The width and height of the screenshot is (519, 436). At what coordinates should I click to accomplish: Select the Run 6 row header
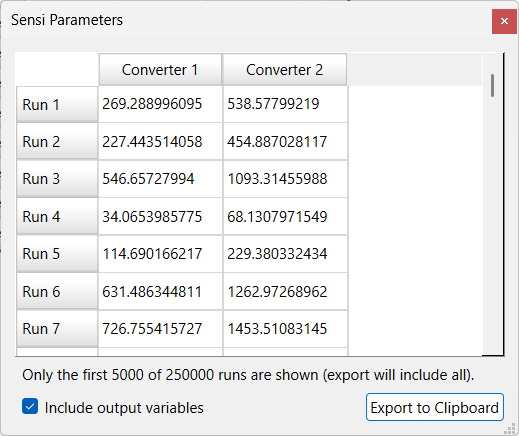[x=57, y=291]
